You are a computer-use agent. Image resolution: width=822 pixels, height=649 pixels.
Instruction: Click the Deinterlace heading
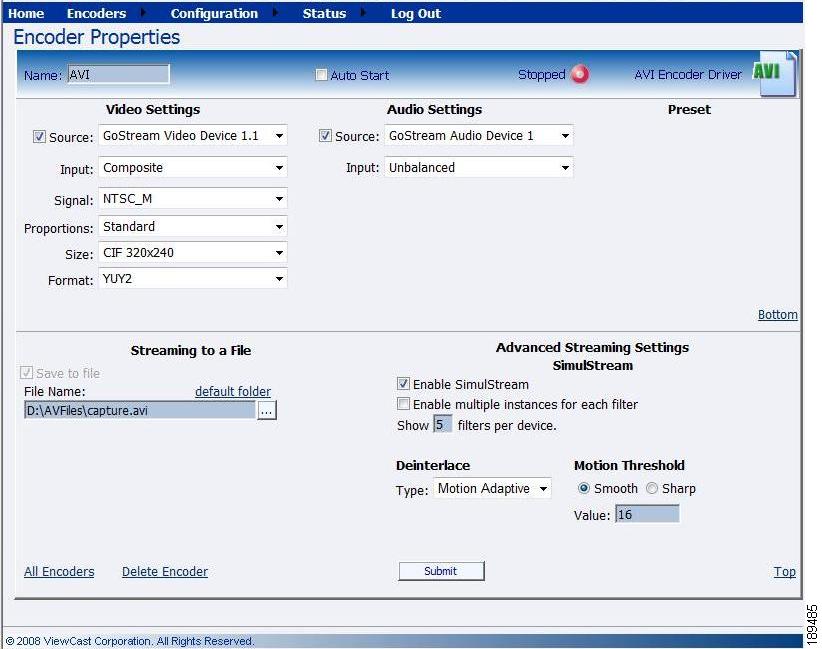pos(432,466)
